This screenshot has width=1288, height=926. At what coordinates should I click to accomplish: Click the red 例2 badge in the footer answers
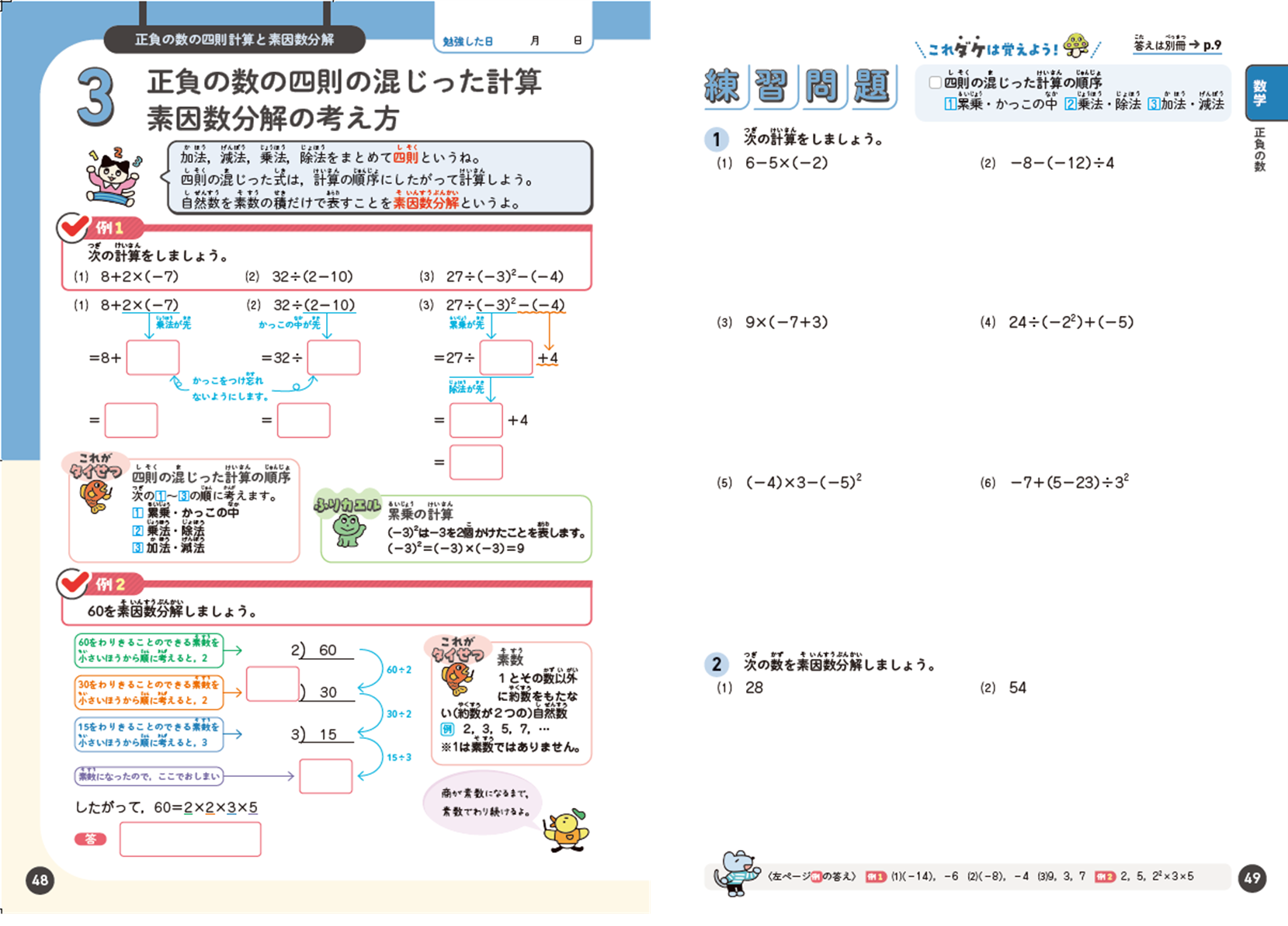tap(1105, 876)
